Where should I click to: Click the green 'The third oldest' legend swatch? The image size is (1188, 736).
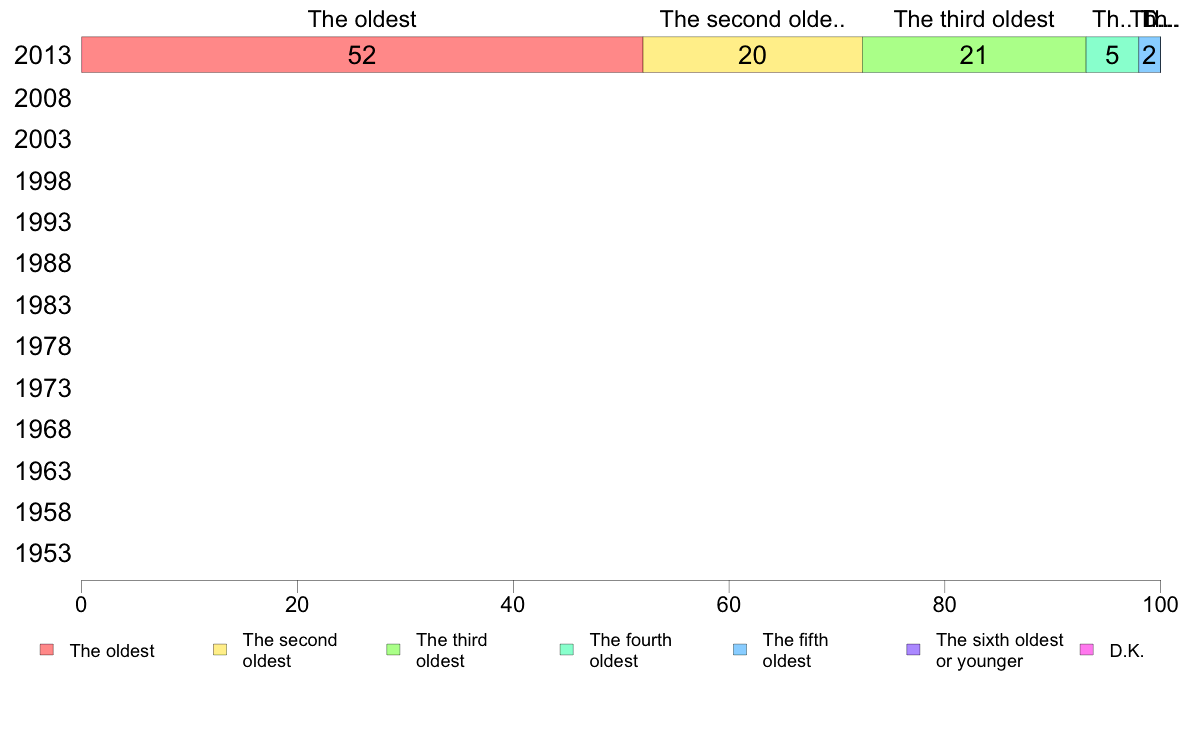(393, 650)
